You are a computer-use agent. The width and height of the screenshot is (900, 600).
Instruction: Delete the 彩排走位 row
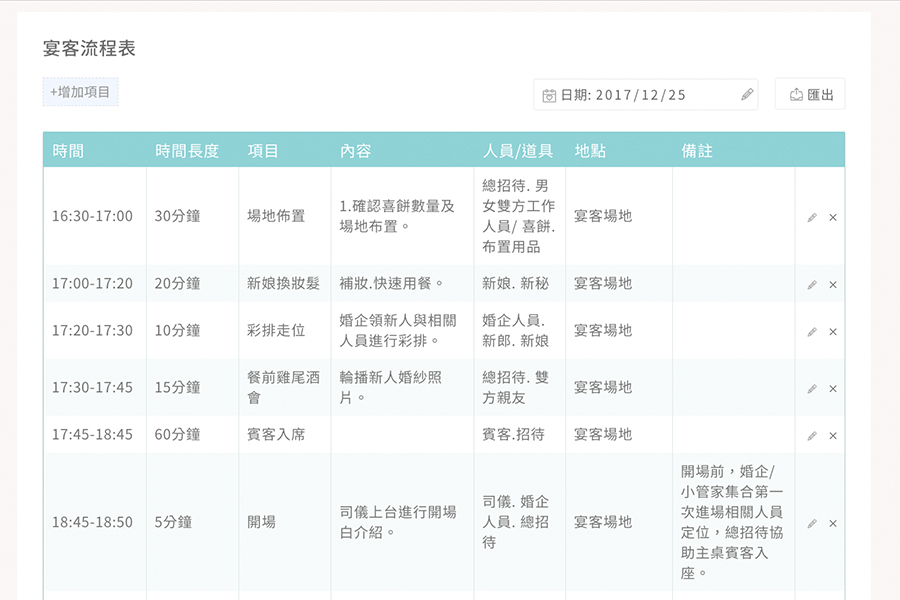pos(833,331)
